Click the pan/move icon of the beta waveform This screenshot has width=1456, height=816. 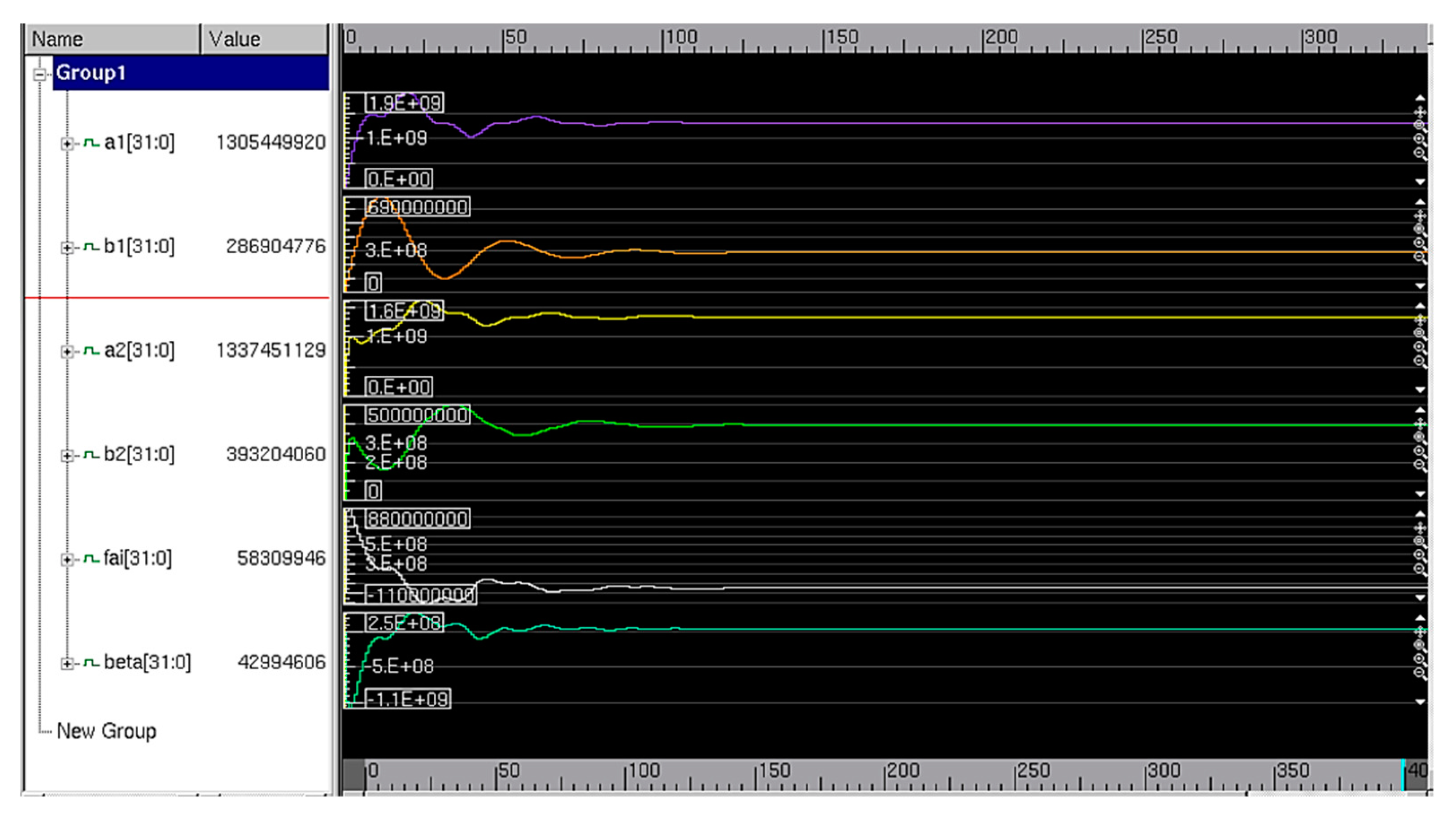coord(1420,632)
